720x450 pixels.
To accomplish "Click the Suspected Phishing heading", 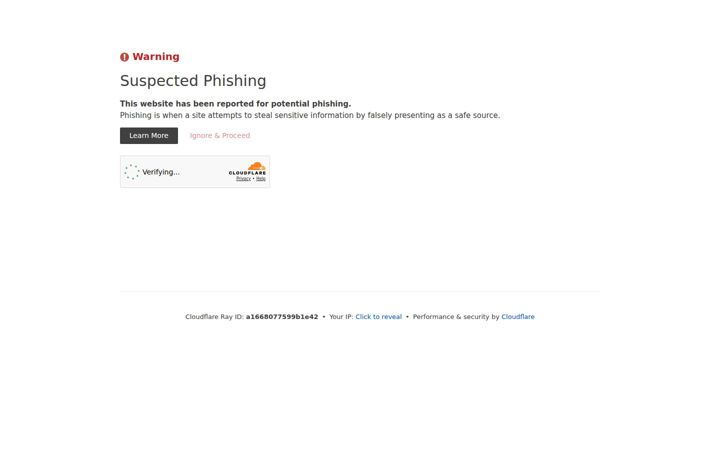I will 193,81.
